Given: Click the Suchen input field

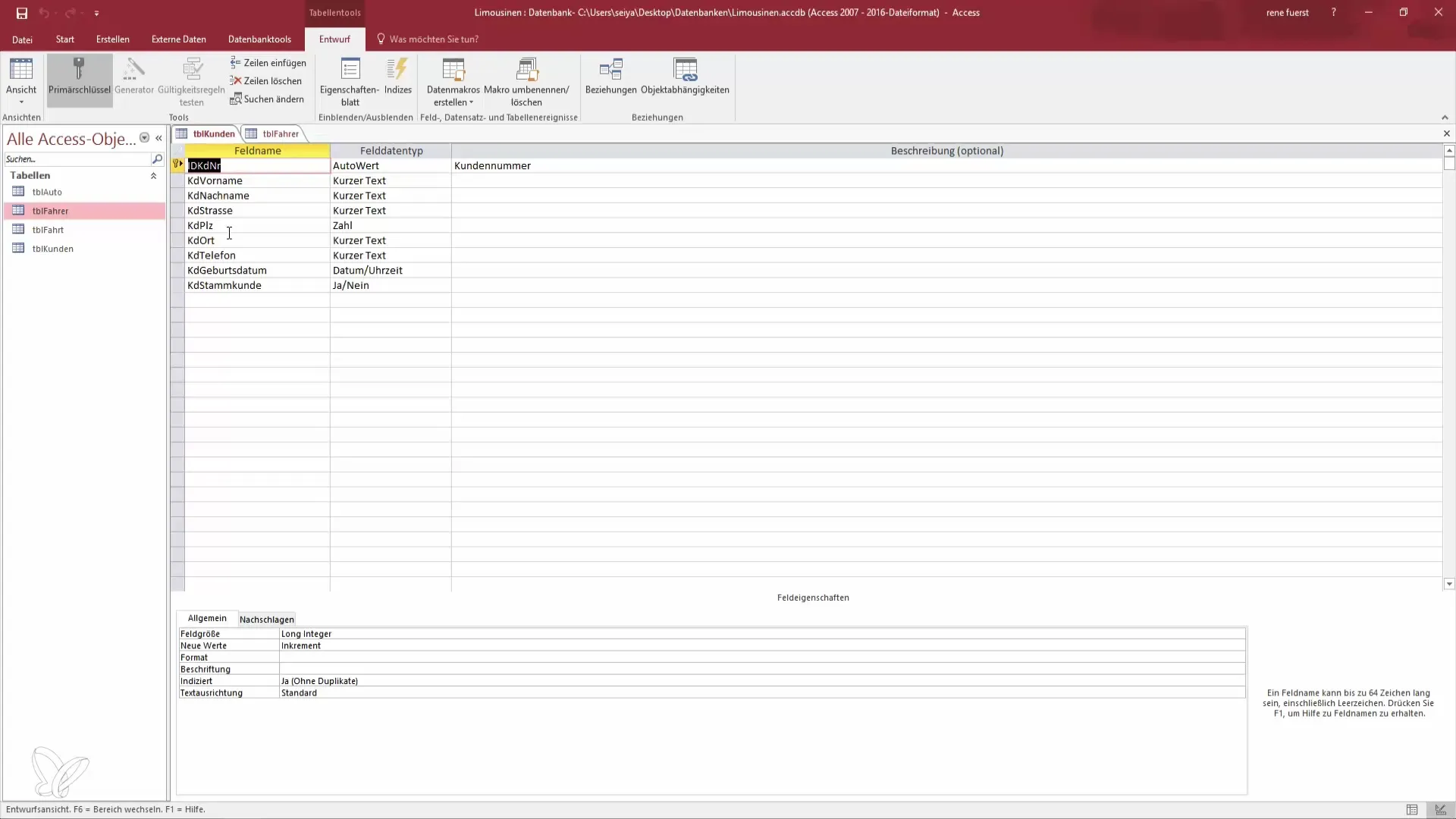Looking at the screenshot, I should [76, 159].
